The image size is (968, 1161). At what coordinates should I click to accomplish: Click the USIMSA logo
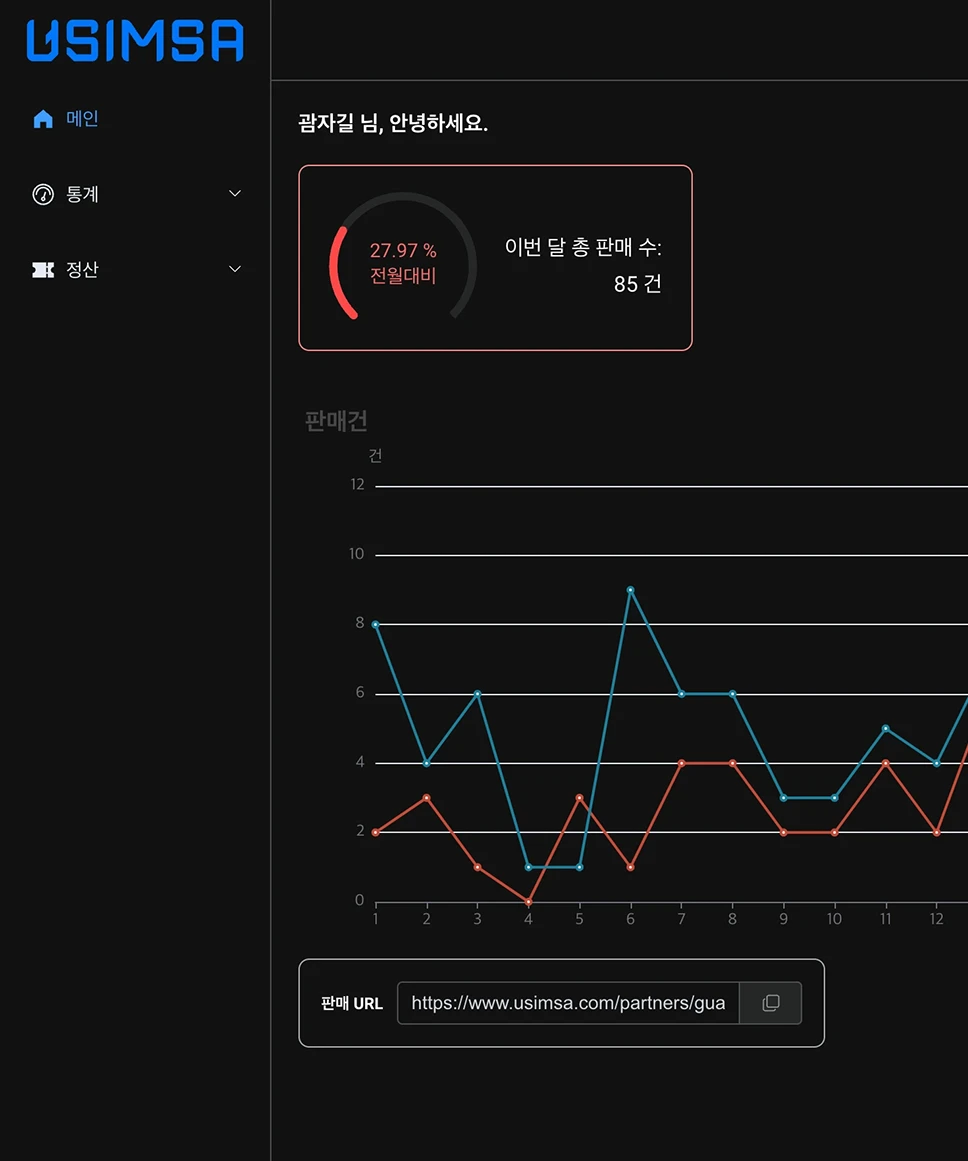(134, 41)
